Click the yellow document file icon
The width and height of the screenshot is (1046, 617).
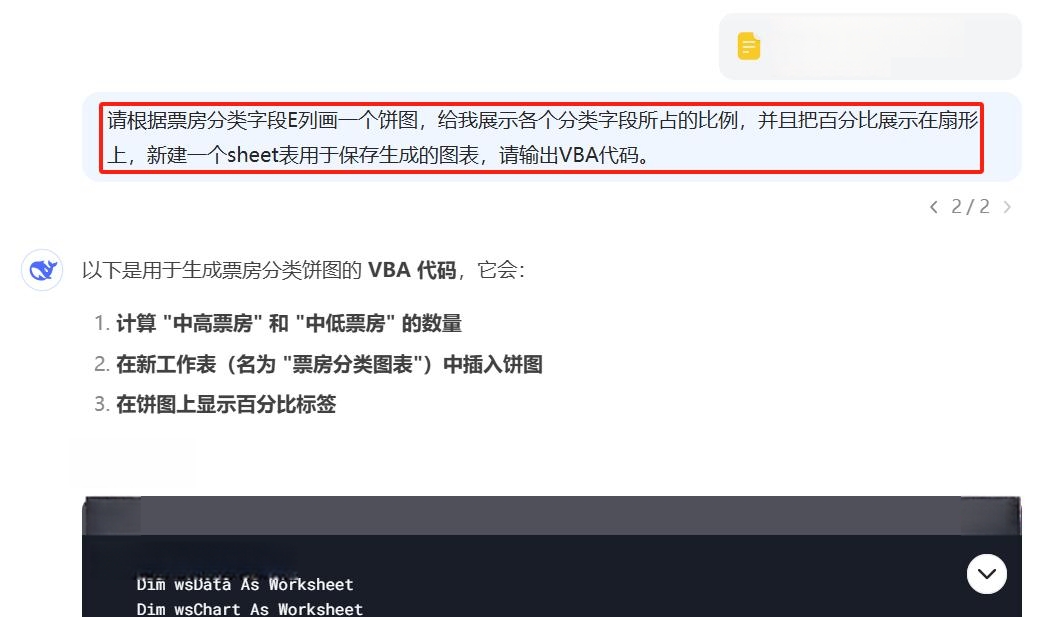(x=748, y=46)
